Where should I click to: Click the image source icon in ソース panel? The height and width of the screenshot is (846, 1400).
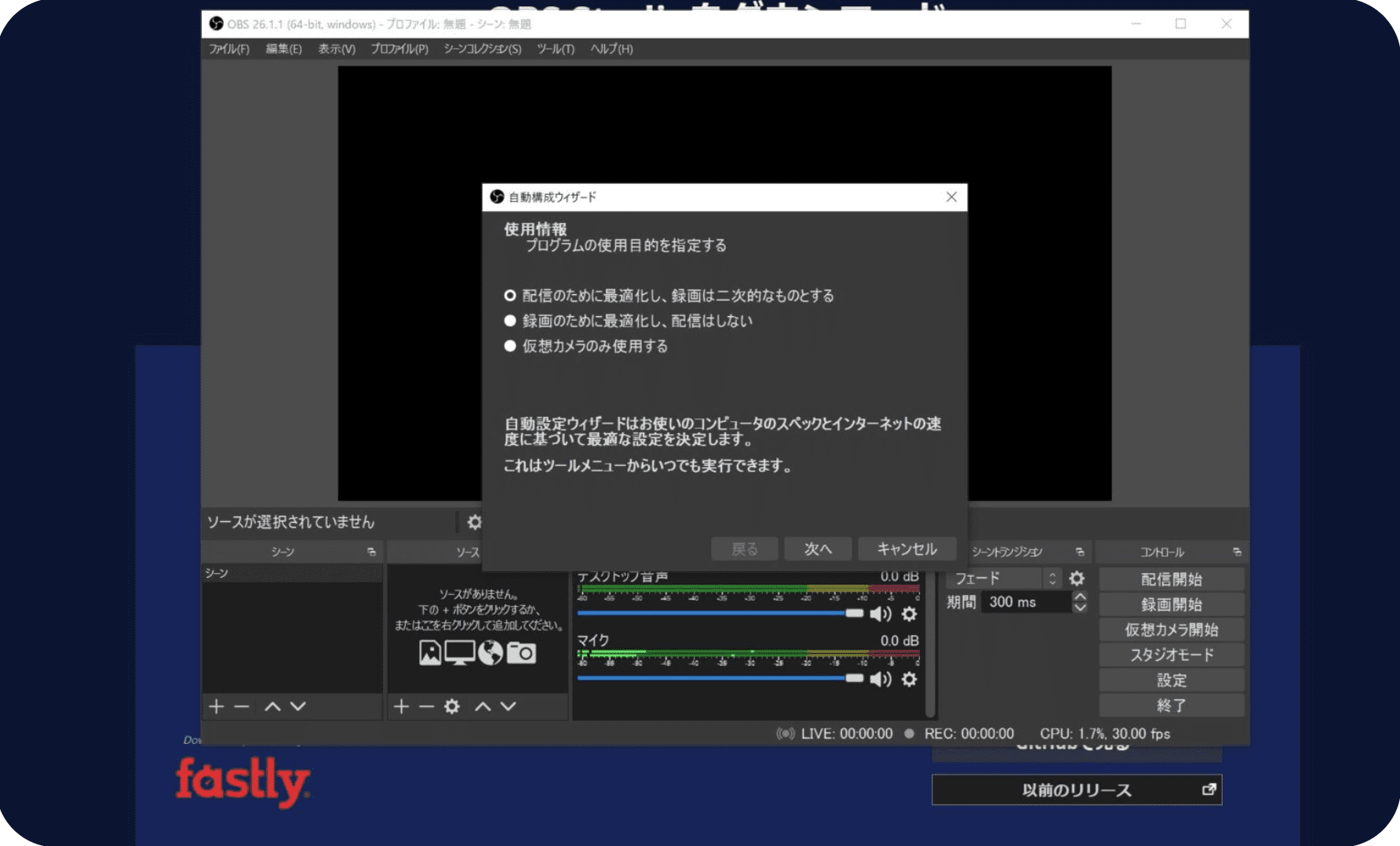click(x=430, y=653)
